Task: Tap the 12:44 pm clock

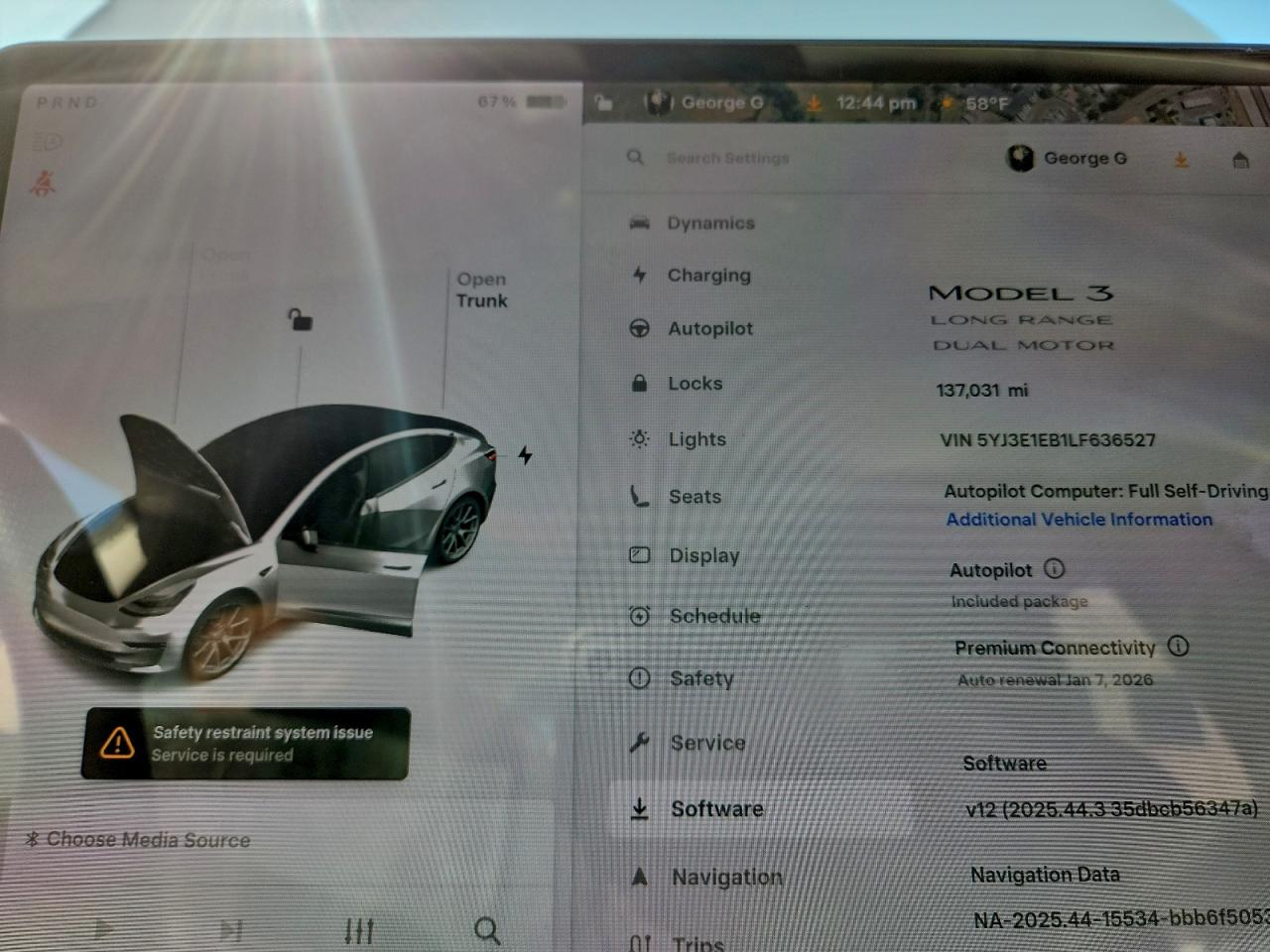Action: coord(875,103)
